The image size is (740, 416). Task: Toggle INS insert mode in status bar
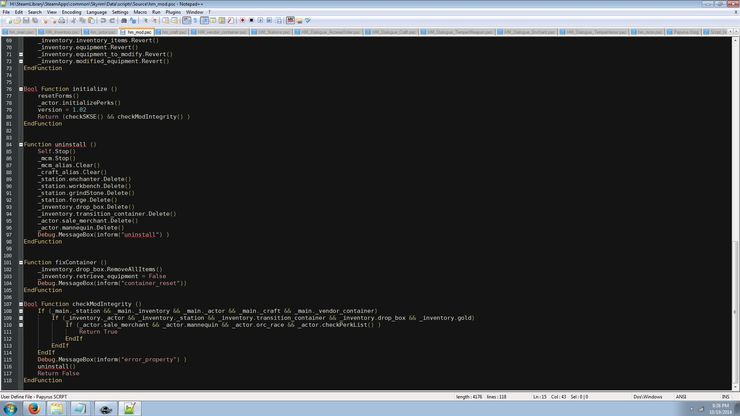[x=725, y=396]
